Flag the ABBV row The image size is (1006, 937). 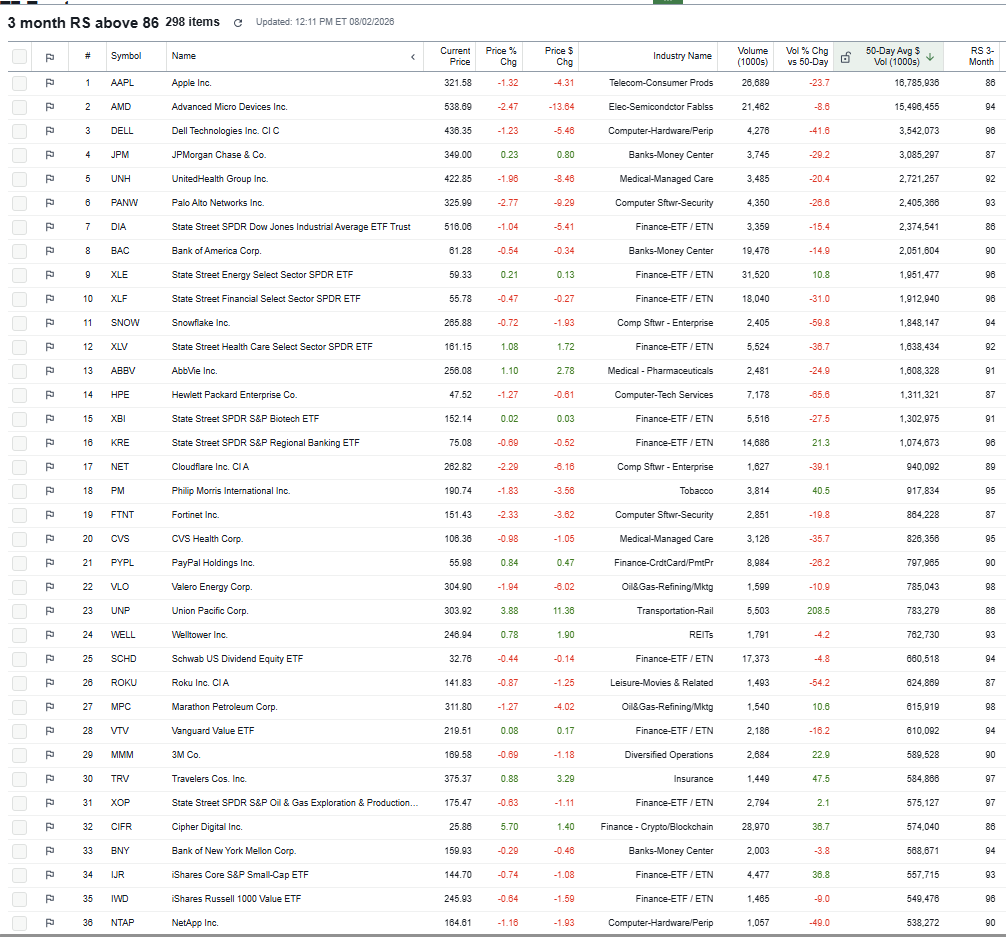[x=50, y=371]
